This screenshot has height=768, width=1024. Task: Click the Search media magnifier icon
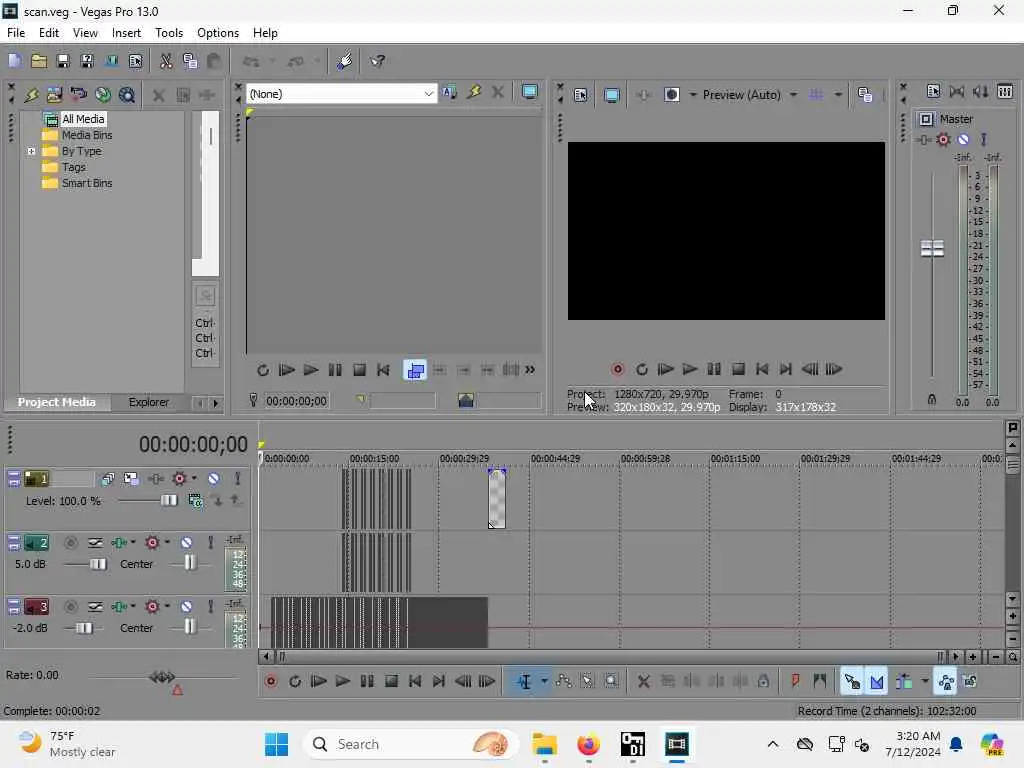pos(127,95)
